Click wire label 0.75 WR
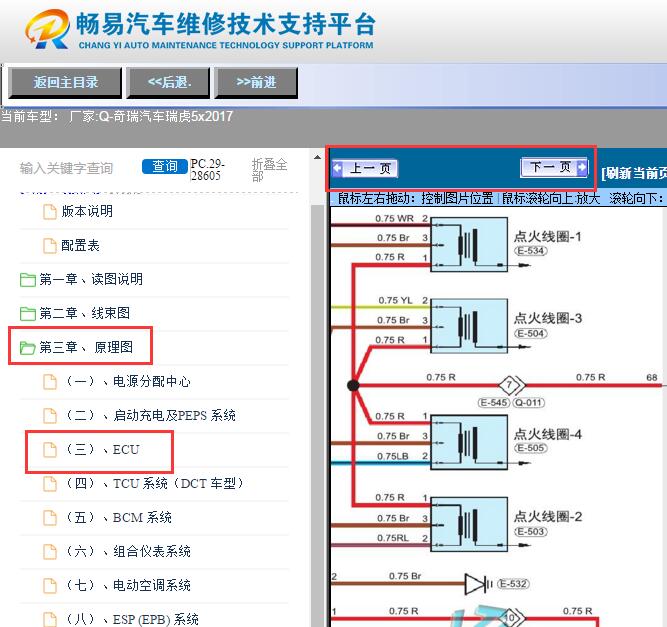The width and height of the screenshot is (667, 627). pos(394,219)
